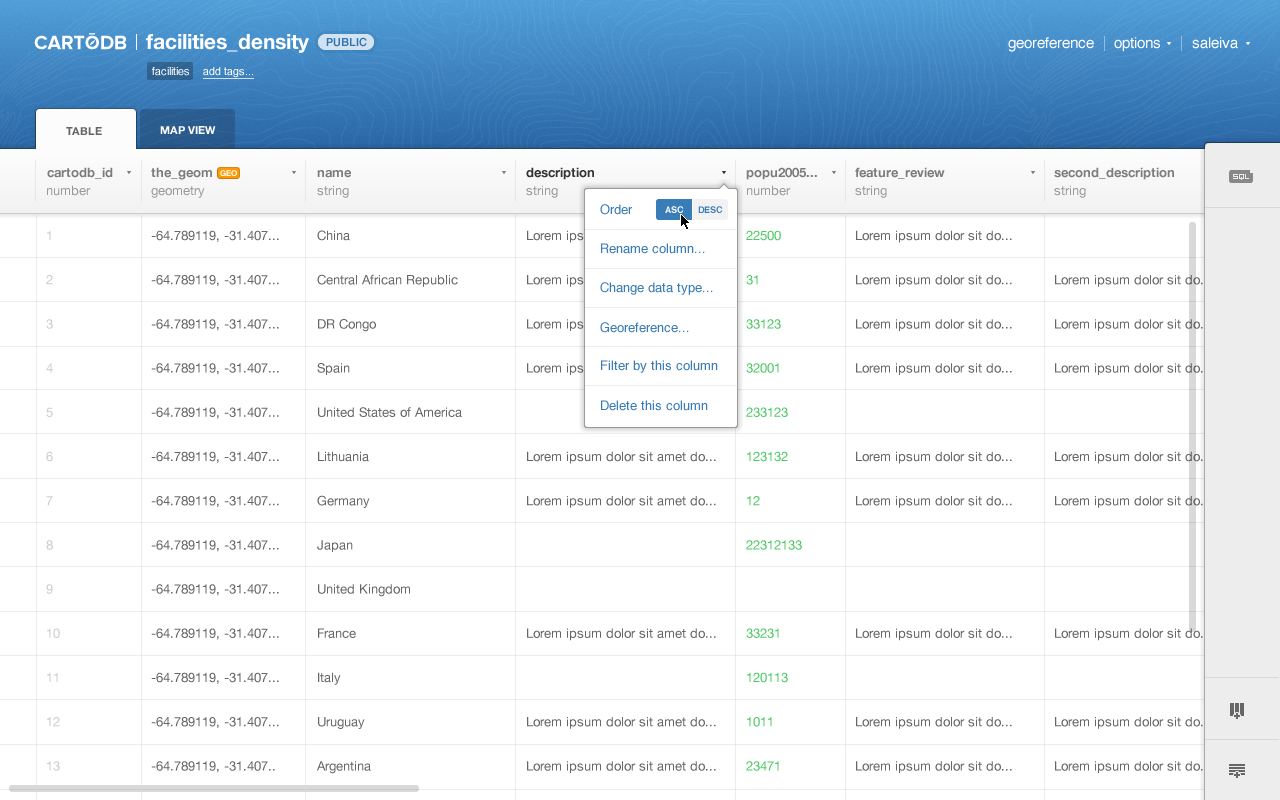Screen dimensions: 1280x800
Task: Select Filter by this column
Action: pos(659,365)
